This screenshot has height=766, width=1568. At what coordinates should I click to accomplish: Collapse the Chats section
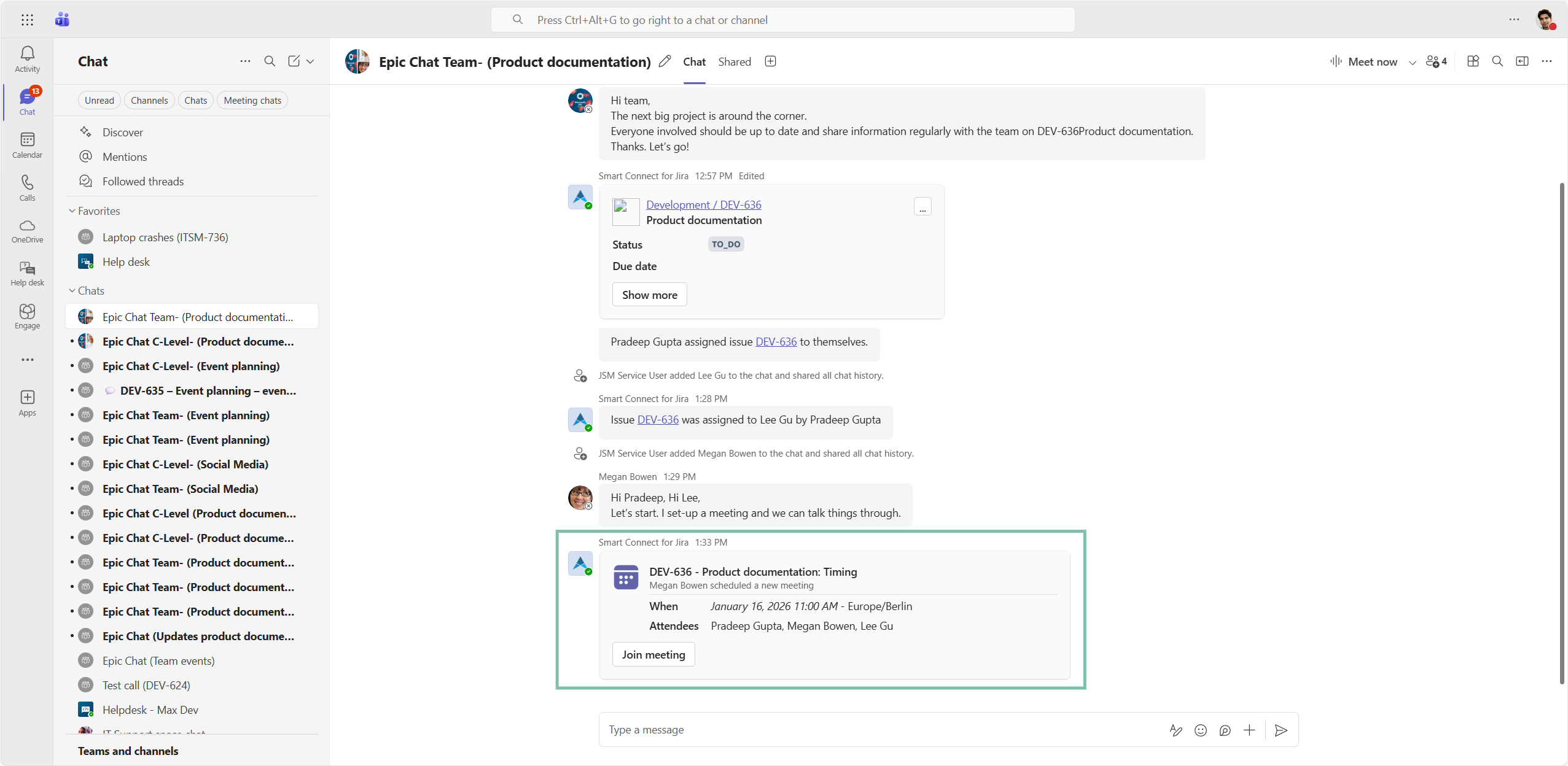pos(72,290)
